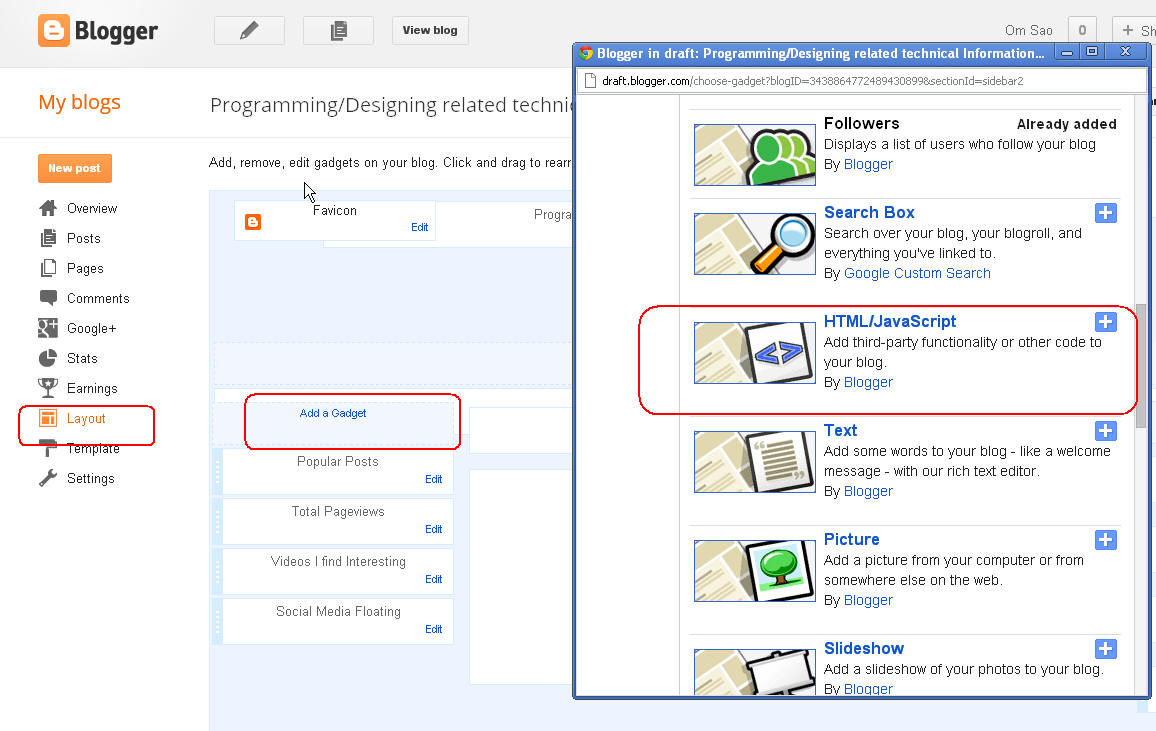Click the Add a Gadget link
Viewport: 1156px width, 731px height.
pos(332,413)
